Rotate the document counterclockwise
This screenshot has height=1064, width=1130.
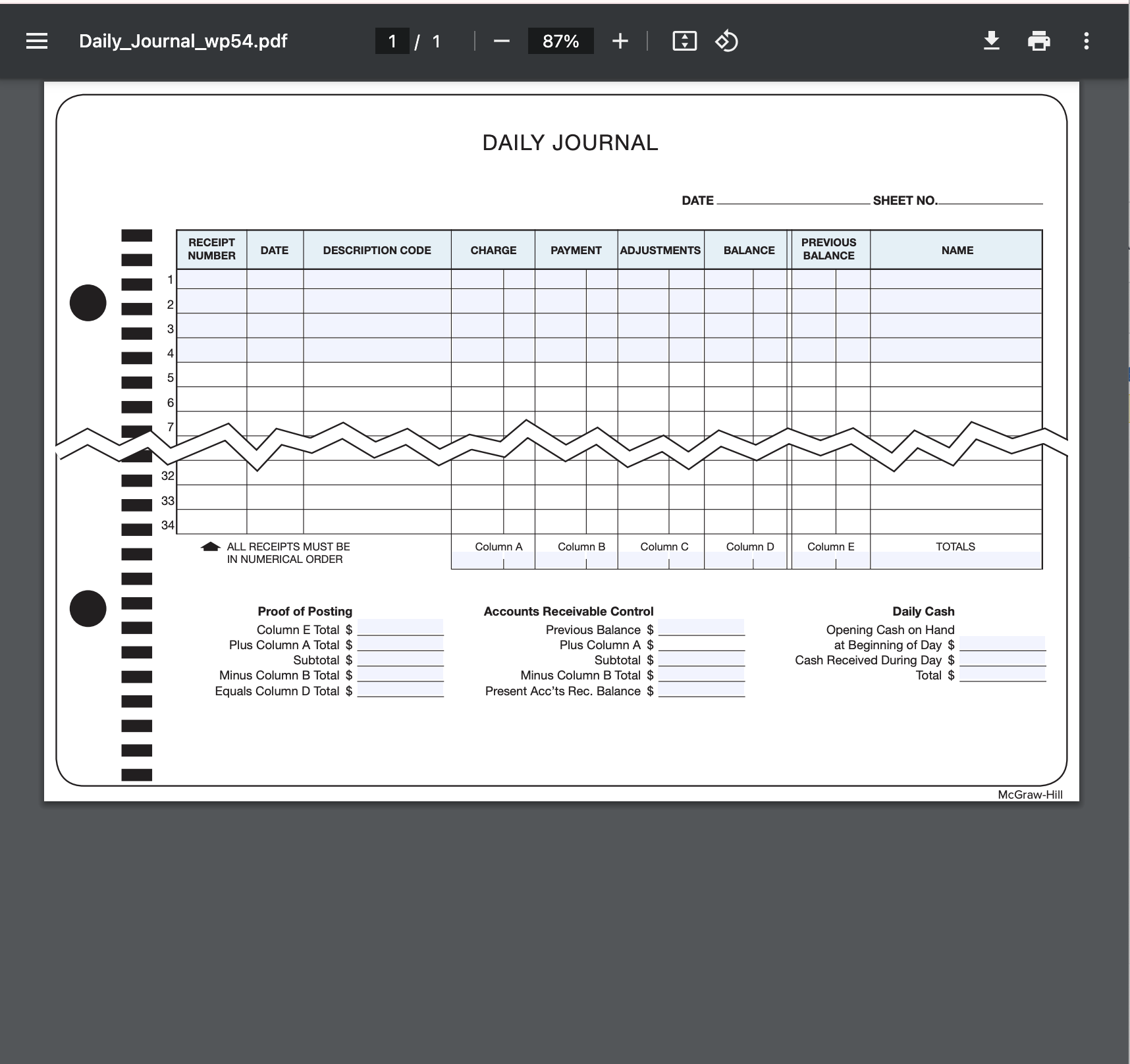[x=726, y=41]
